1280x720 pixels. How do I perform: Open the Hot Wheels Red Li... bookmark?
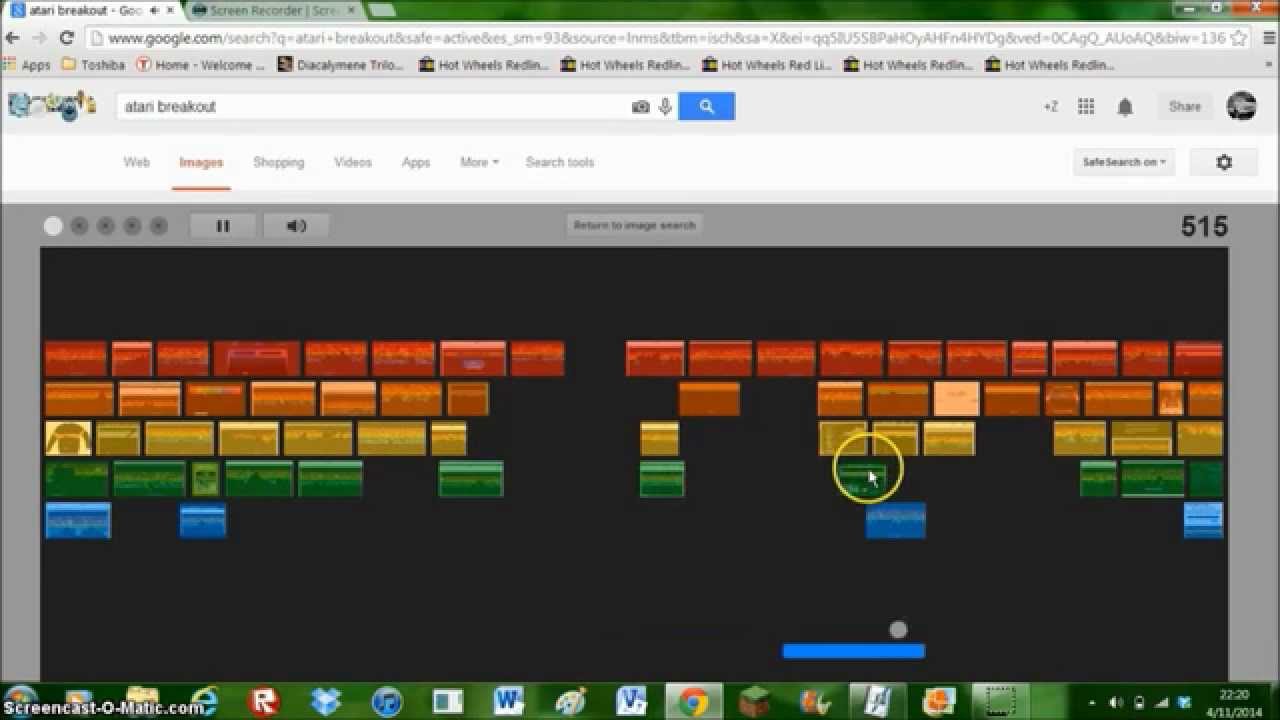(766, 65)
